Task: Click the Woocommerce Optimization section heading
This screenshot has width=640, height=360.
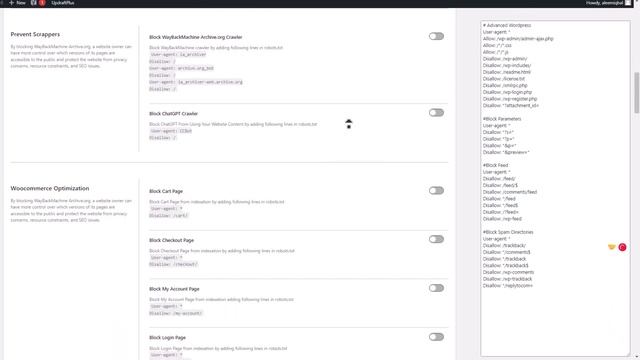Action: [x=50, y=188]
